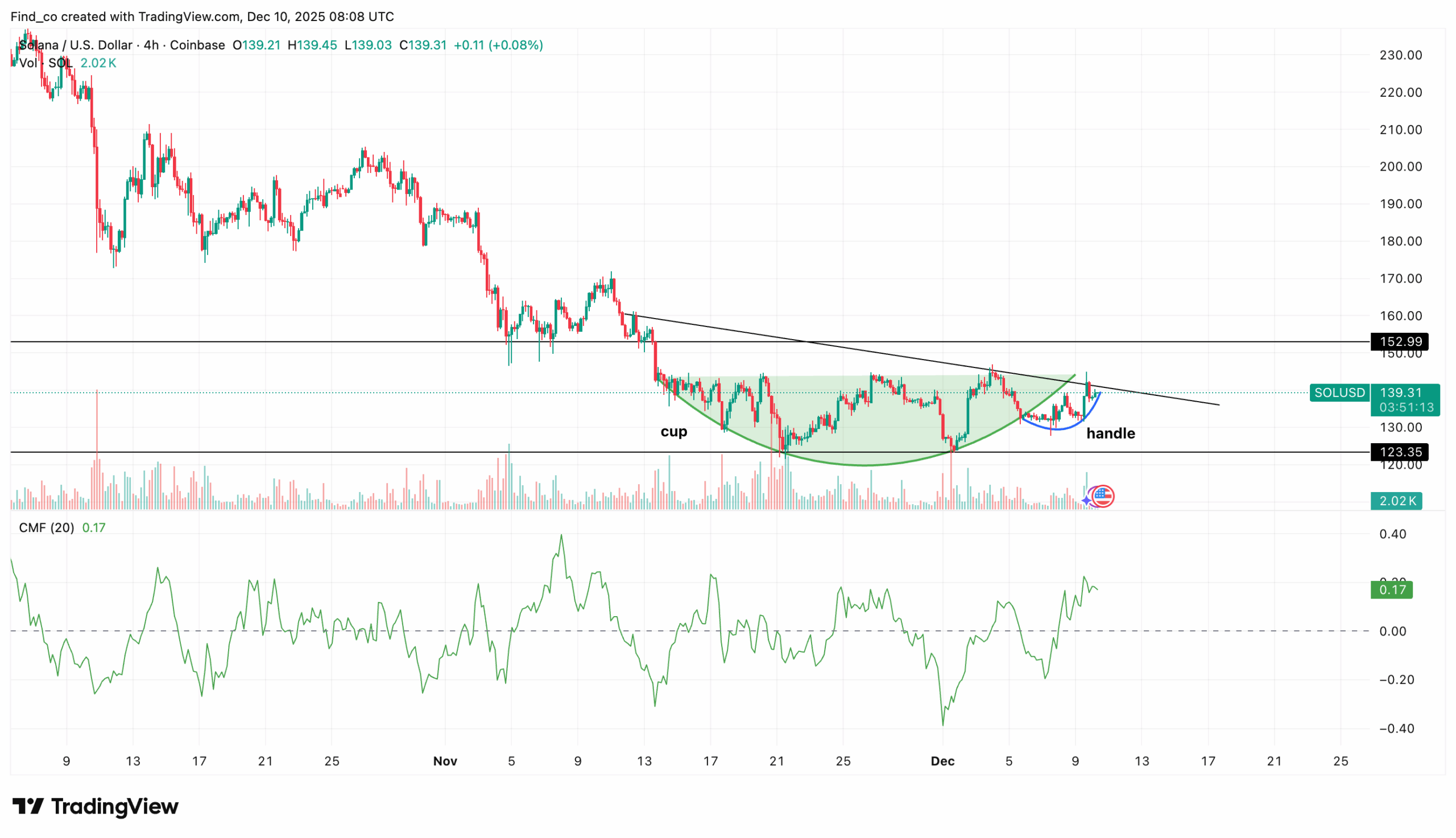The image size is (1456, 838).
Task: Click the 130.00 price axis label
Action: click(1401, 427)
